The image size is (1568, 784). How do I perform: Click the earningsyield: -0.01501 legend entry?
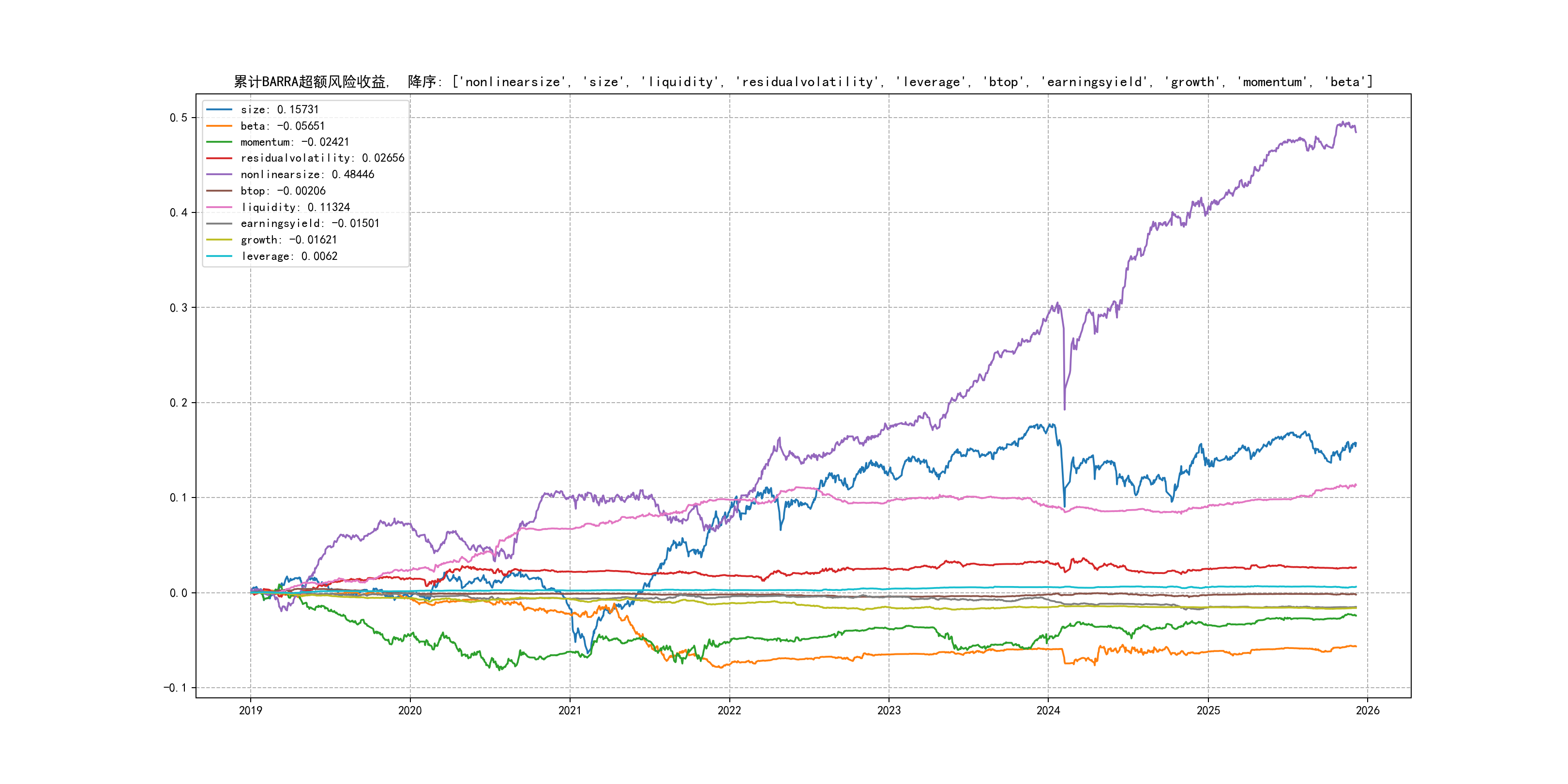pos(309,224)
